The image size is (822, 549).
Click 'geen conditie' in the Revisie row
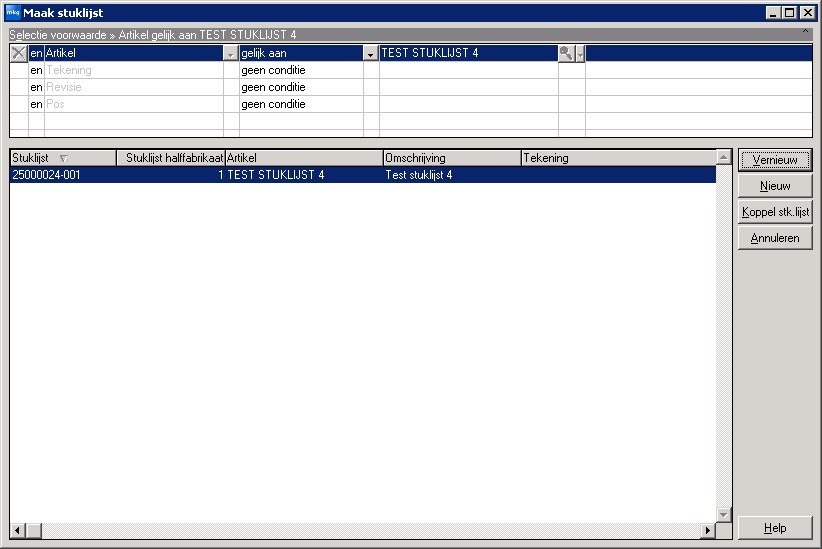tap(273, 87)
